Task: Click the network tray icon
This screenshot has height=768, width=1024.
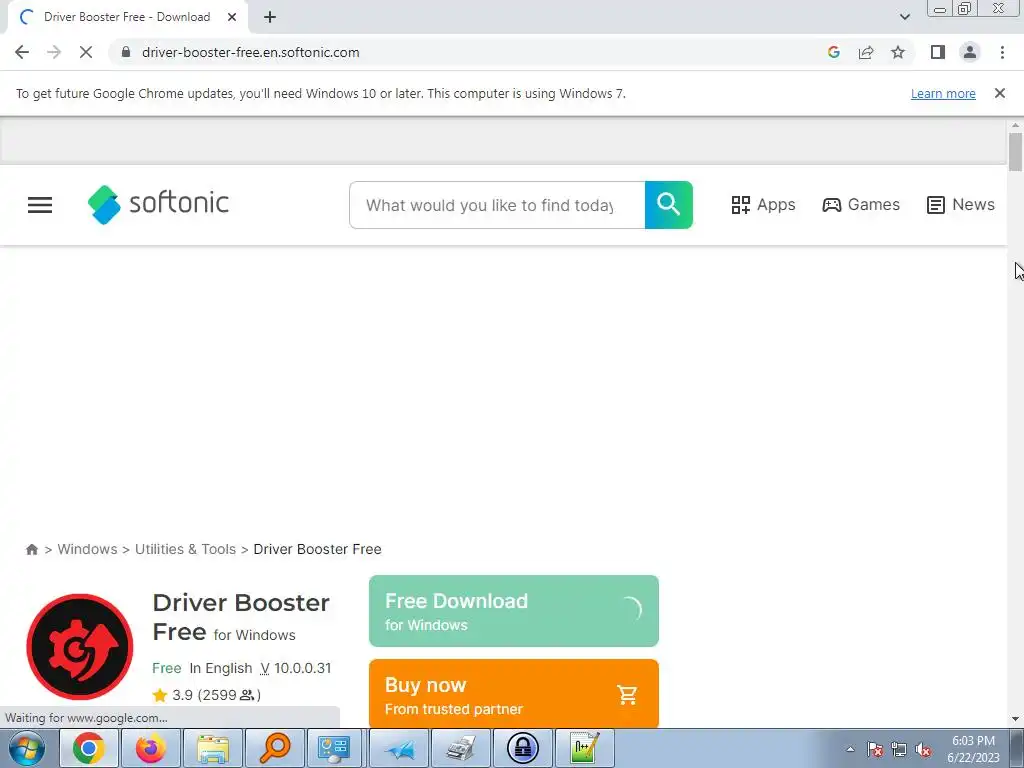Action: tap(899, 749)
